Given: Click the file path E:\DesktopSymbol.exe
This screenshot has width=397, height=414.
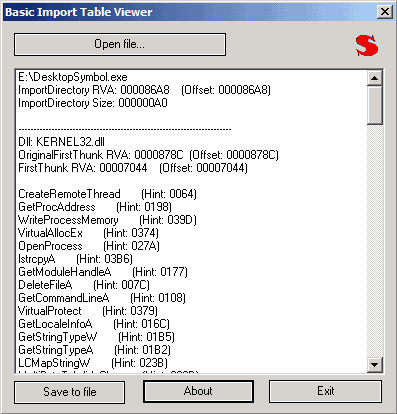Looking at the screenshot, I should (73, 77).
